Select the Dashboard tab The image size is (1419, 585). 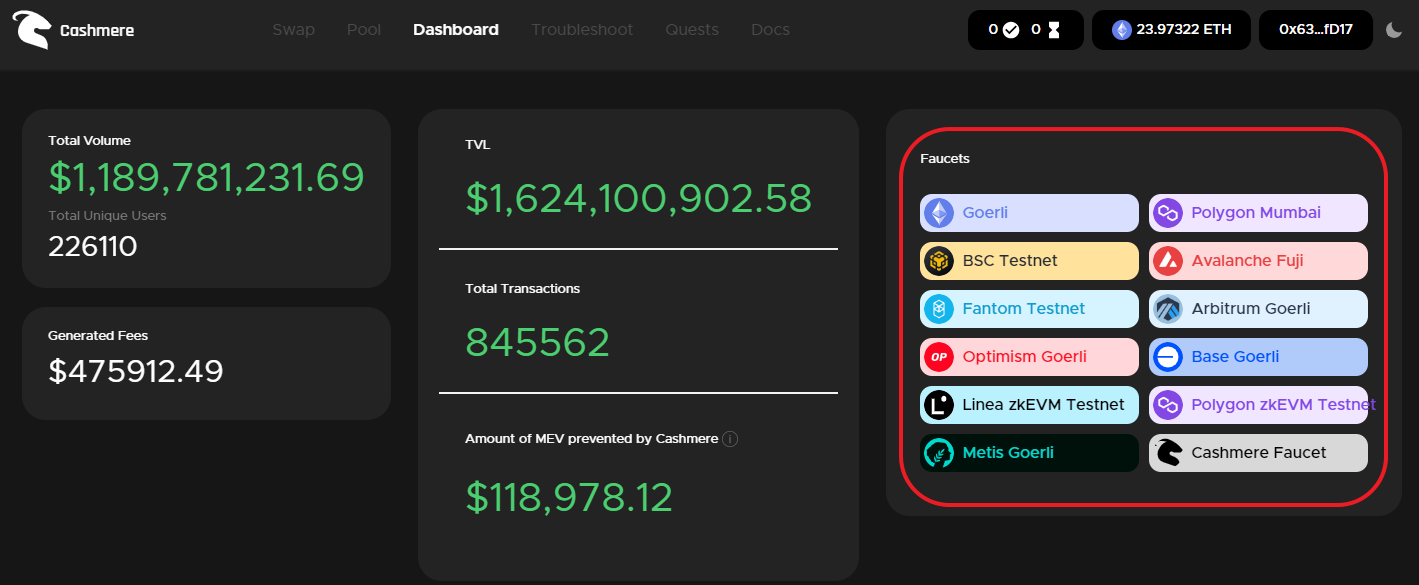(x=456, y=30)
